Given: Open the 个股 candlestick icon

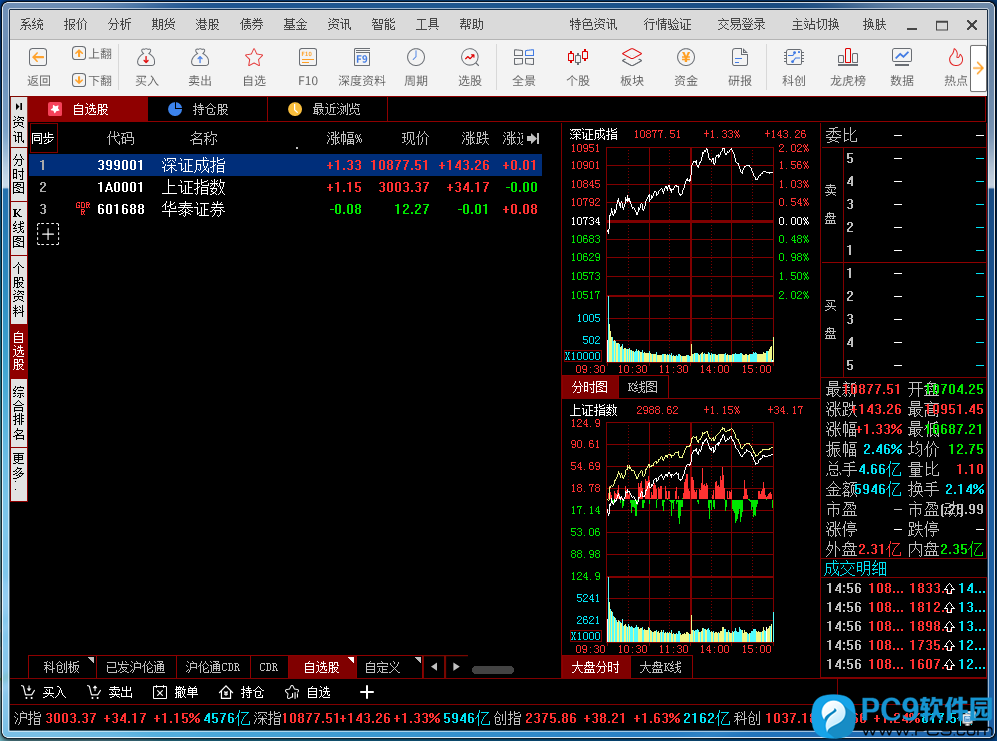Looking at the screenshot, I should [578, 58].
